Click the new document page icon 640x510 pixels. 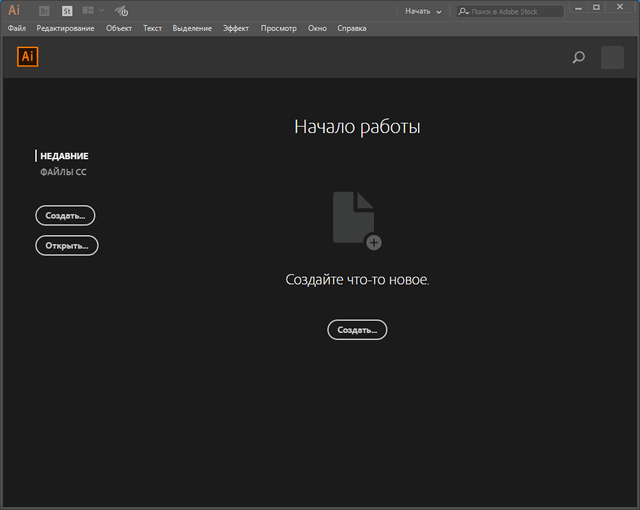pyautogui.click(x=356, y=219)
